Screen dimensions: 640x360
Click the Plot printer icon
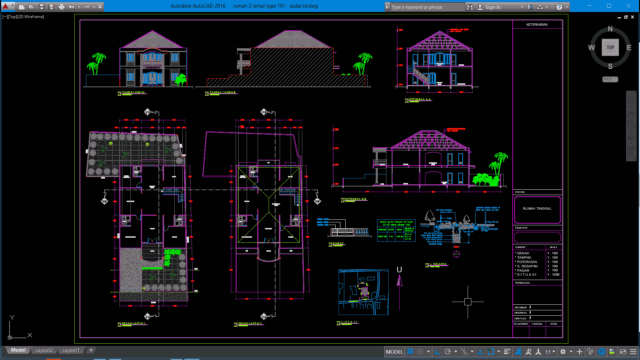click(62, 7)
